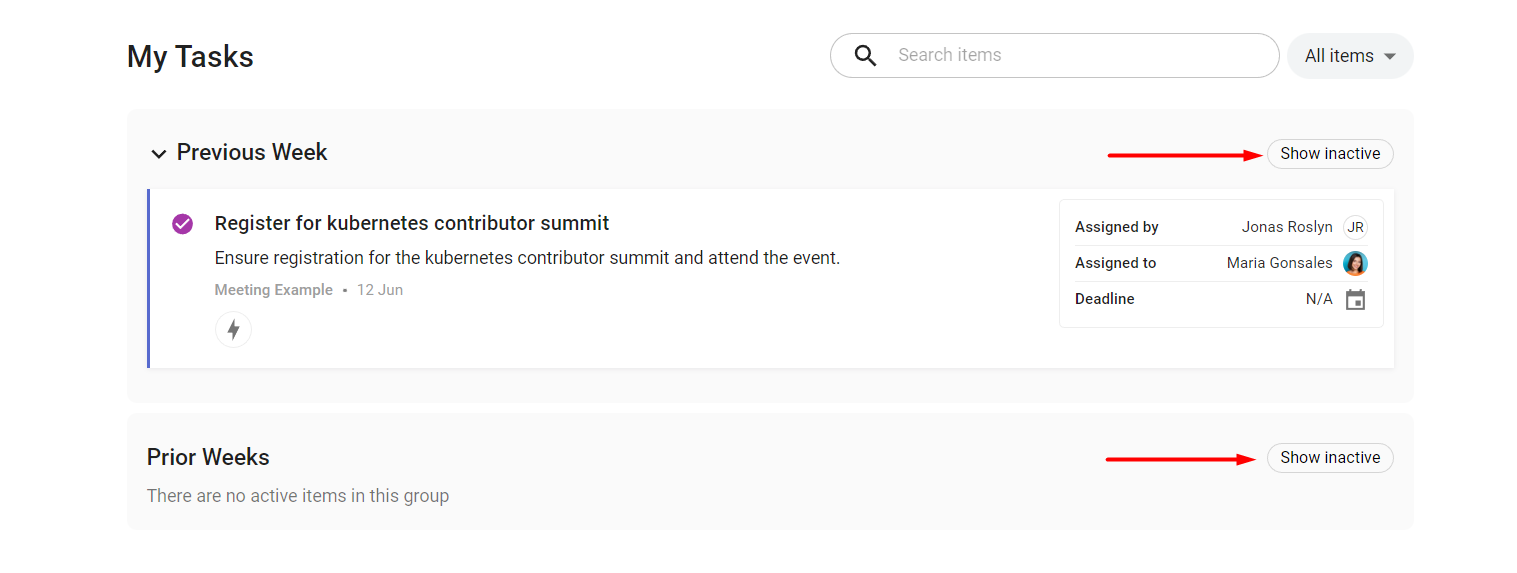Click the Previous Week heading text
Screen dimensions: 1517x573
(x=252, y=153)
